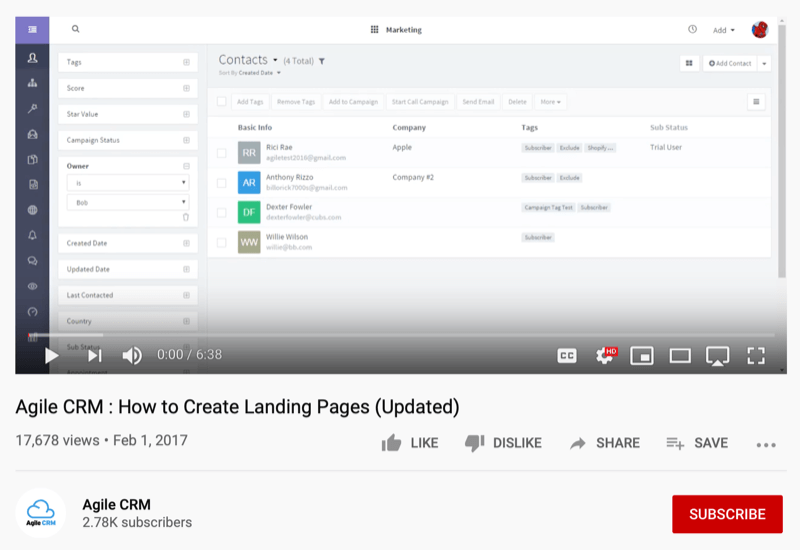Like the video
Viewport: 800px width, 550px height.
[x=410, y=443]
